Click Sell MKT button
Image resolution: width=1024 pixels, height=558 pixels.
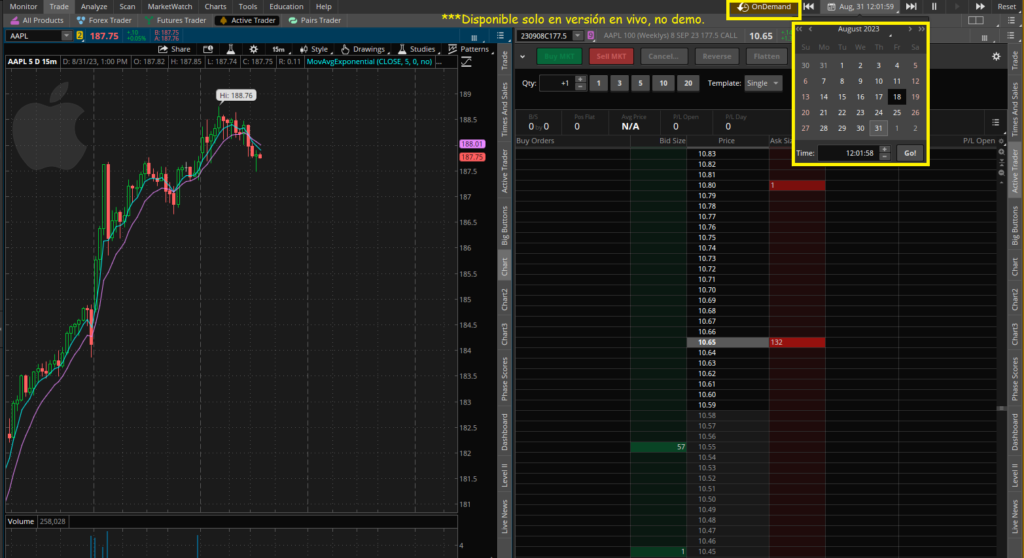(611, 56)
